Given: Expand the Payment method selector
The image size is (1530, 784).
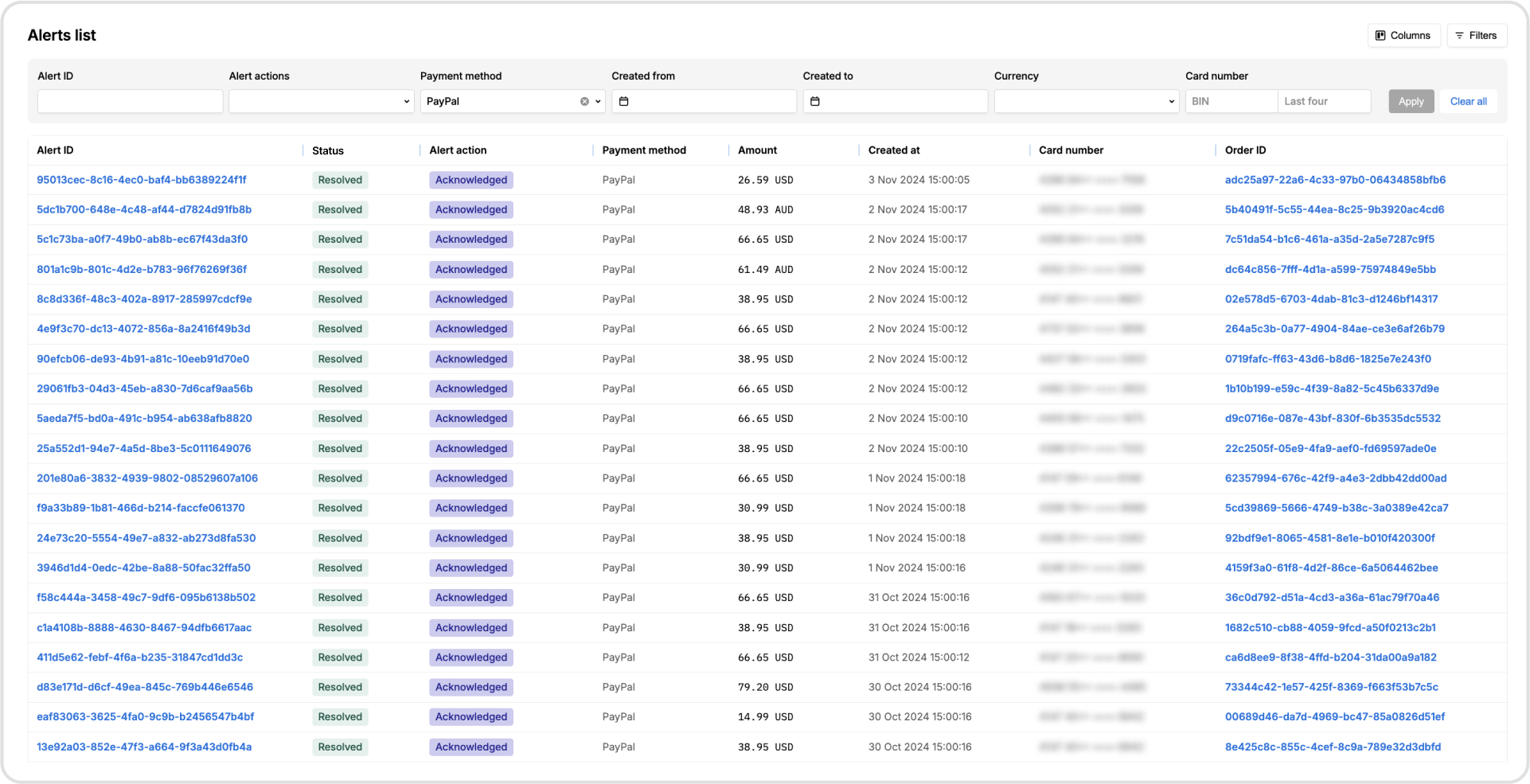Looking at the screenshot, I should [x=512, y=101].
